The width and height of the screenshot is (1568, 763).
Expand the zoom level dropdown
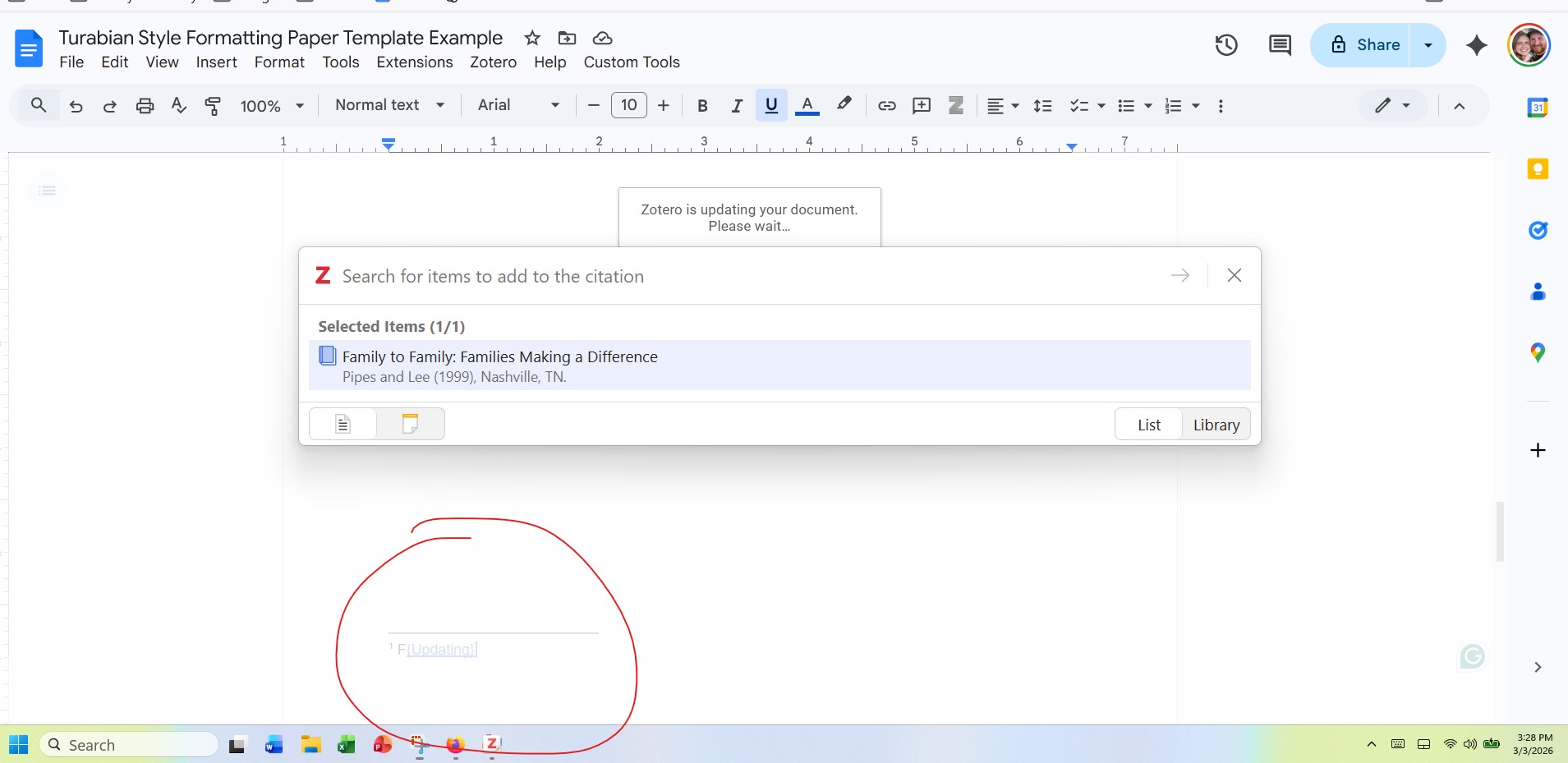pos(273,106)
